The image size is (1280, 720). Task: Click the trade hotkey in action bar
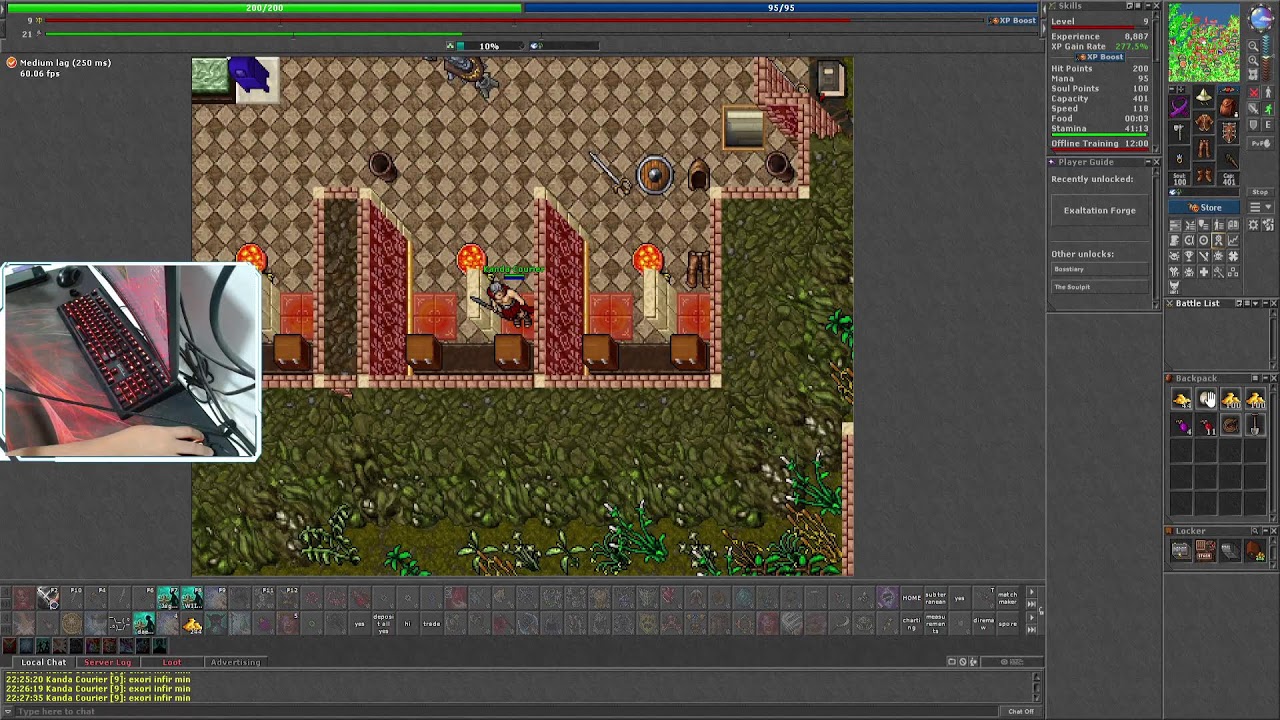(x=431, y=623)
